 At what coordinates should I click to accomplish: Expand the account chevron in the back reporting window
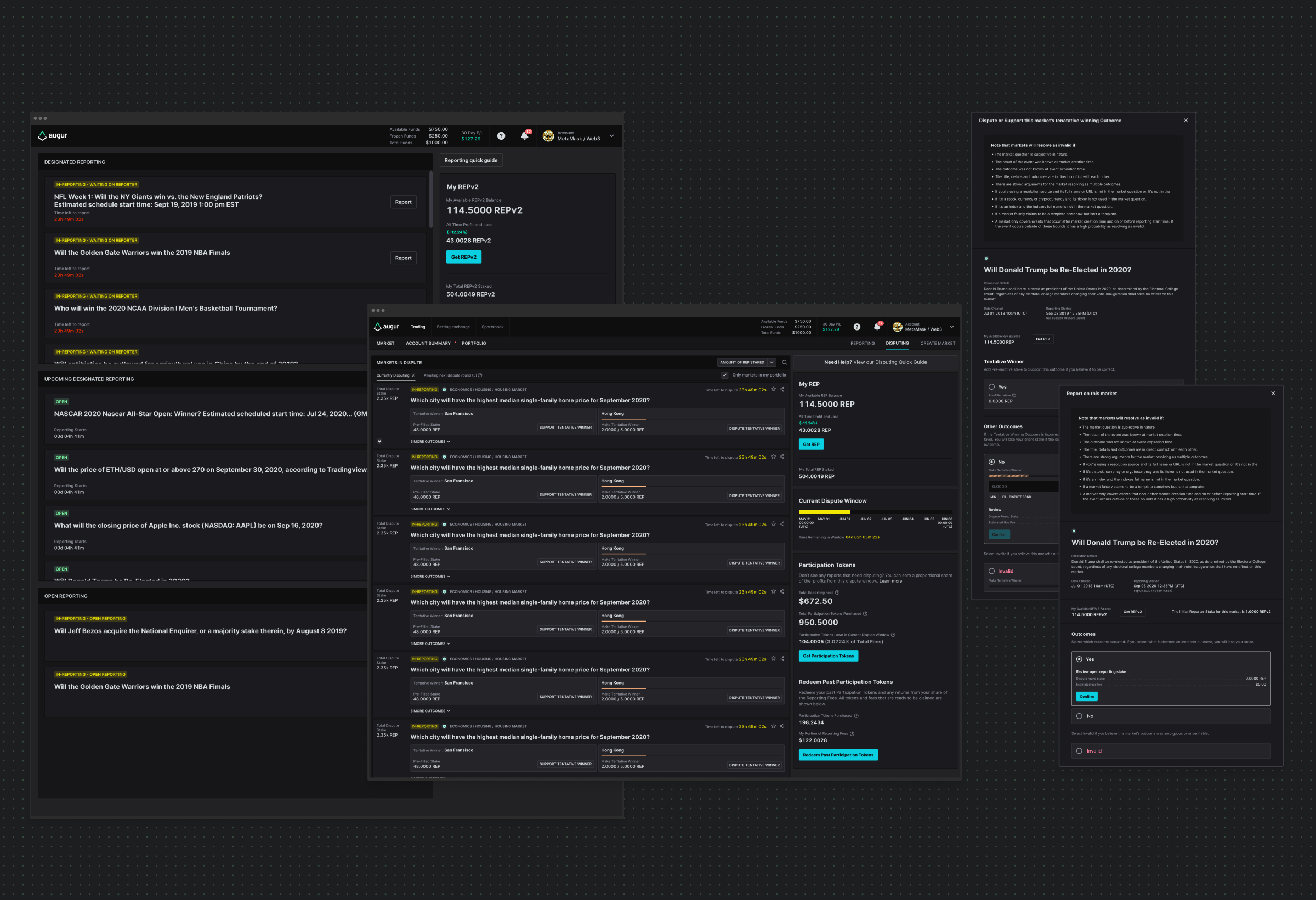click(x=611, y=136)
